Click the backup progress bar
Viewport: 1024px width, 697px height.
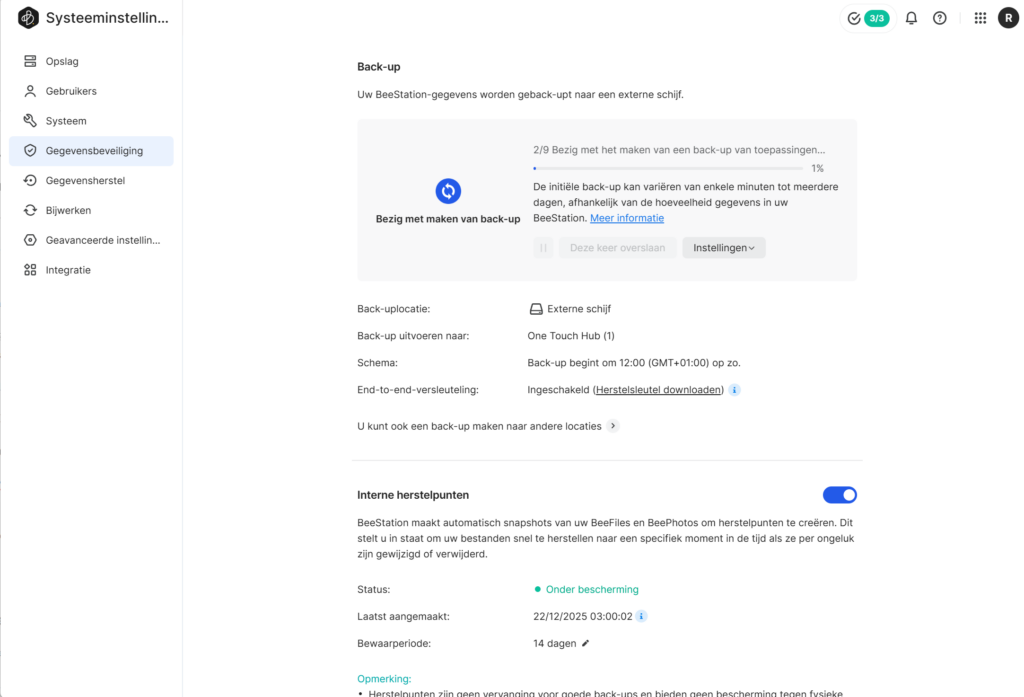pos(667,168)
